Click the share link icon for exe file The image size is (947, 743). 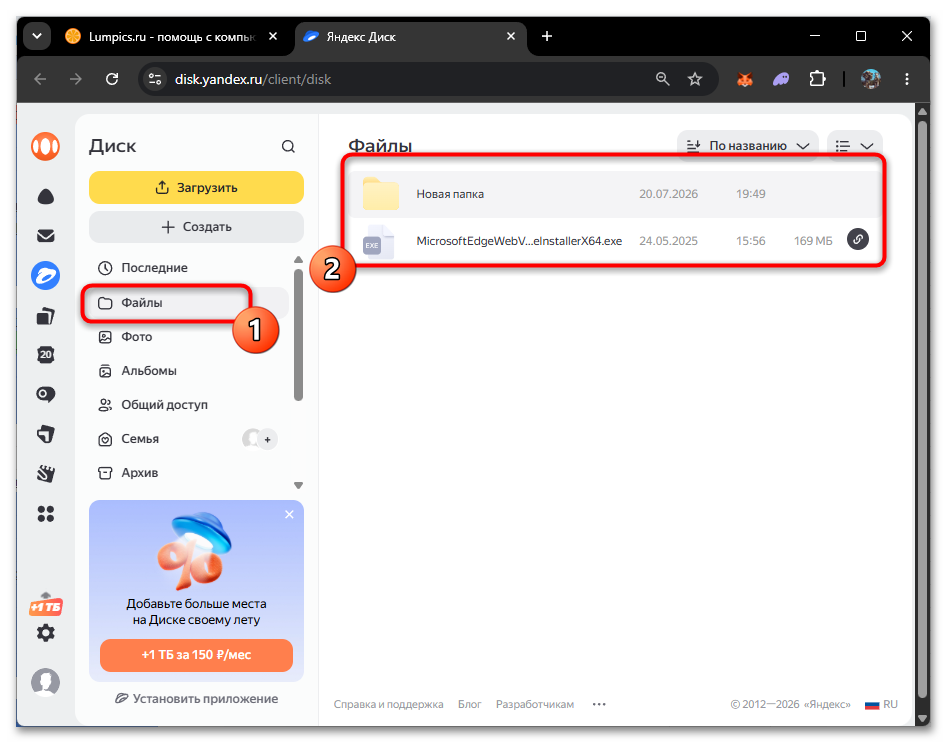click(x=857, y=239)
